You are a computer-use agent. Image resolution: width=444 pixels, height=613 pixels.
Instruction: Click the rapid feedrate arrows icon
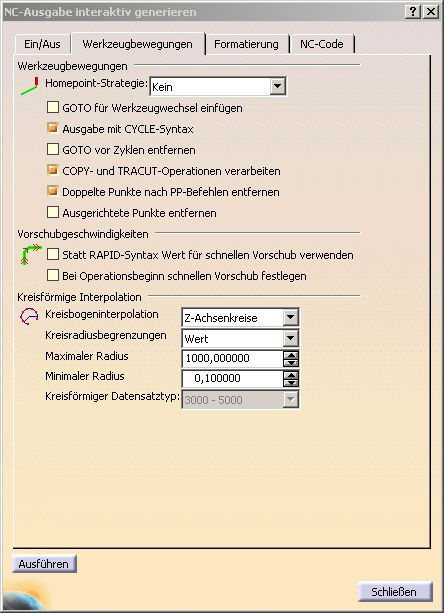31,255
